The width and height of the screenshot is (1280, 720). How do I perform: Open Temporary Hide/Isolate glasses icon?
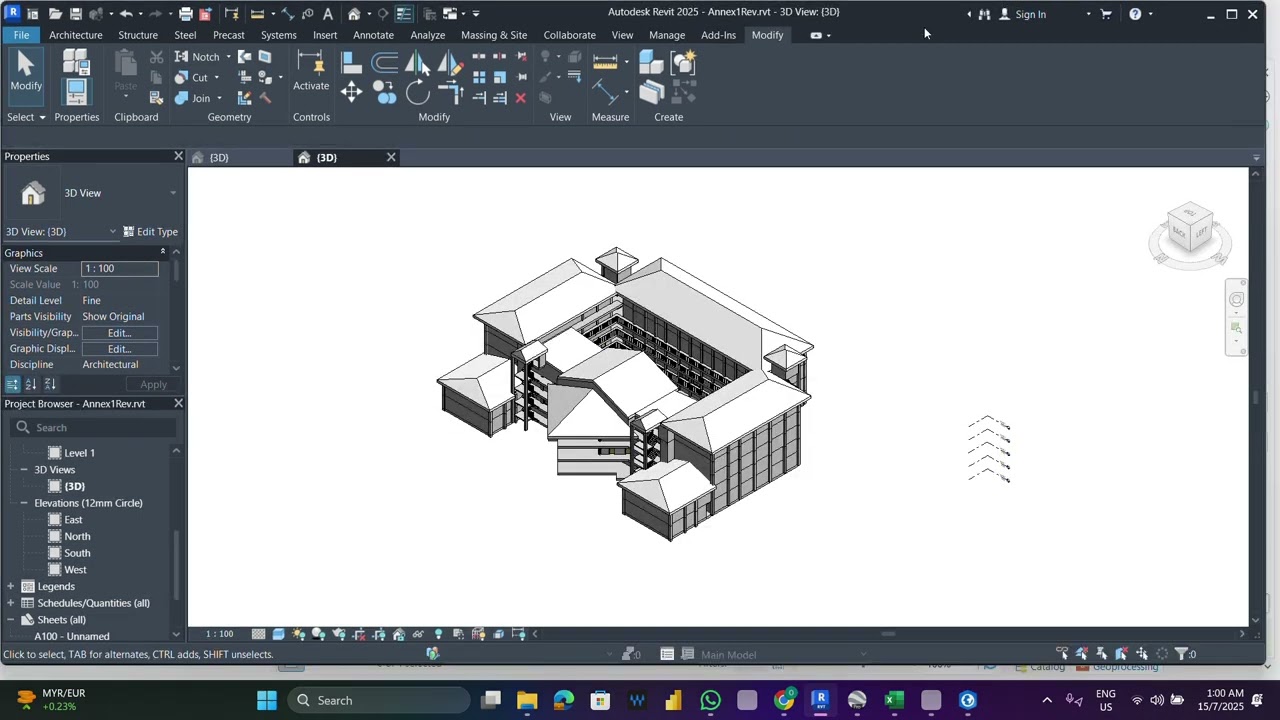tap(418, 634)
